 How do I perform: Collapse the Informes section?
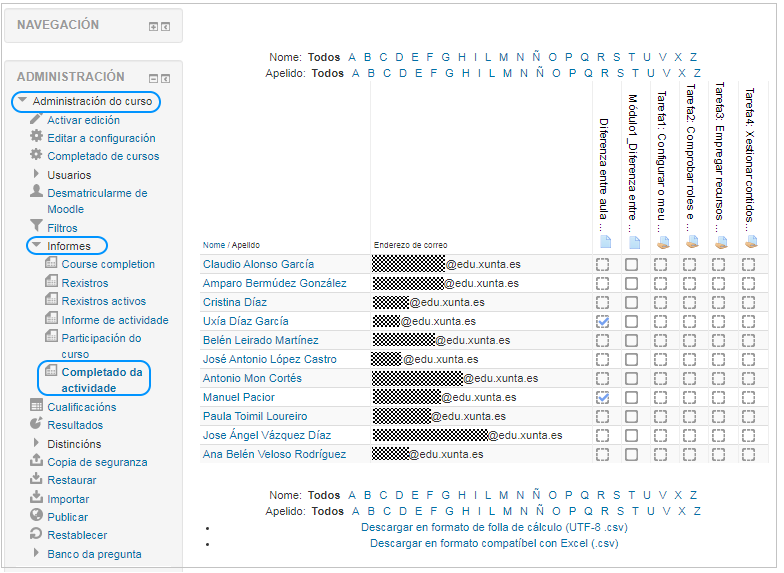(37, 246)
